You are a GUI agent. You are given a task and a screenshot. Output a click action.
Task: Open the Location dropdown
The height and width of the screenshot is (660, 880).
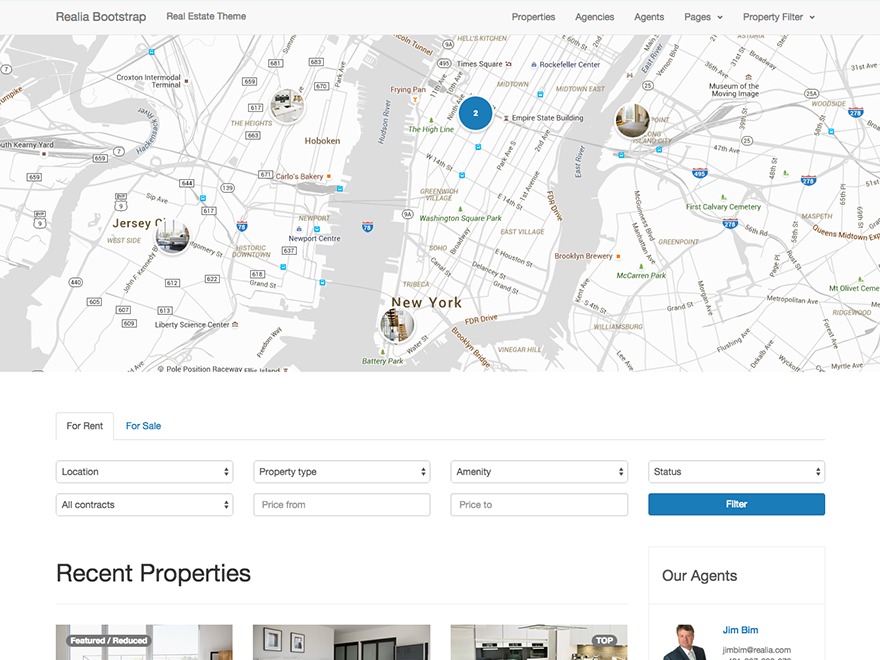pos(144,472)
